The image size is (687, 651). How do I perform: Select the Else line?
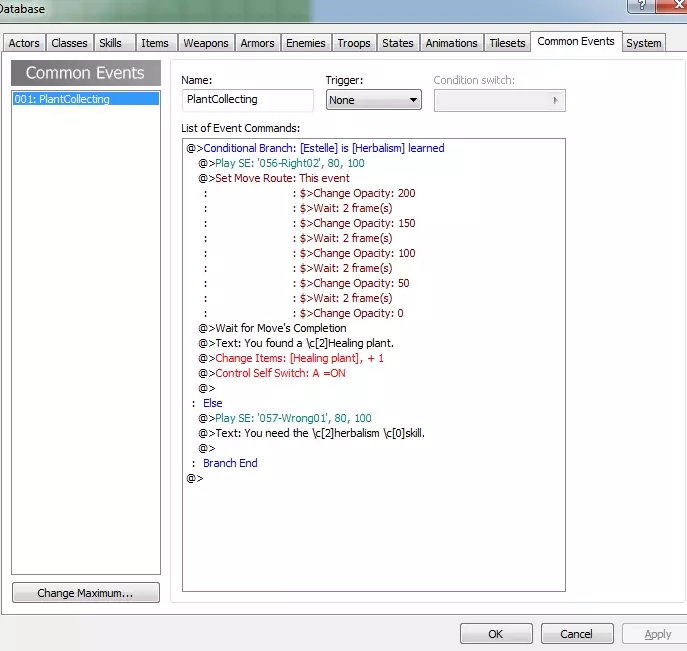[x=212, y=403]
